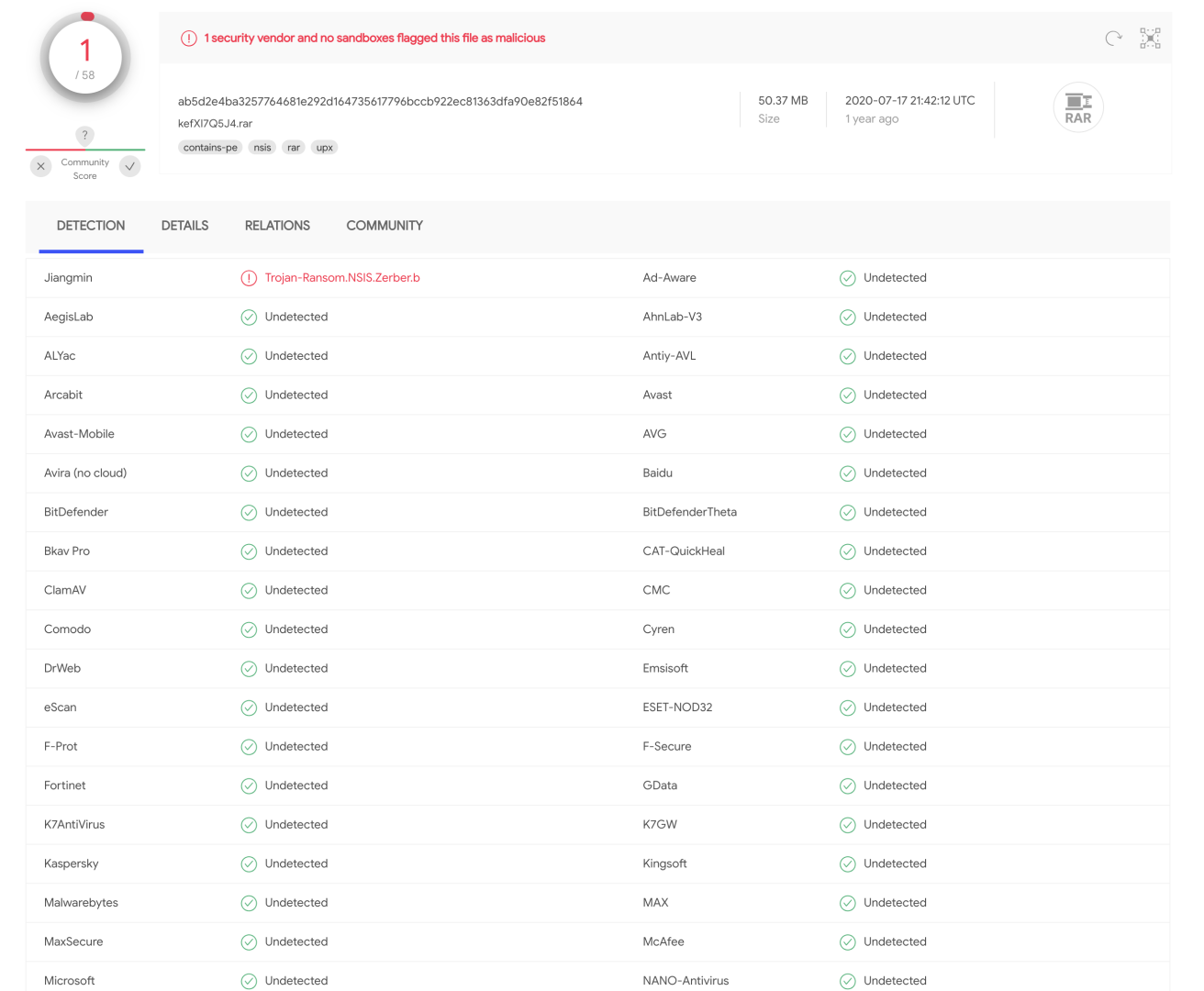The height and width of the screenshot is (991, 1204).
Task: Click the 1 / 58 detection score circle
Action: click(85, 59)
